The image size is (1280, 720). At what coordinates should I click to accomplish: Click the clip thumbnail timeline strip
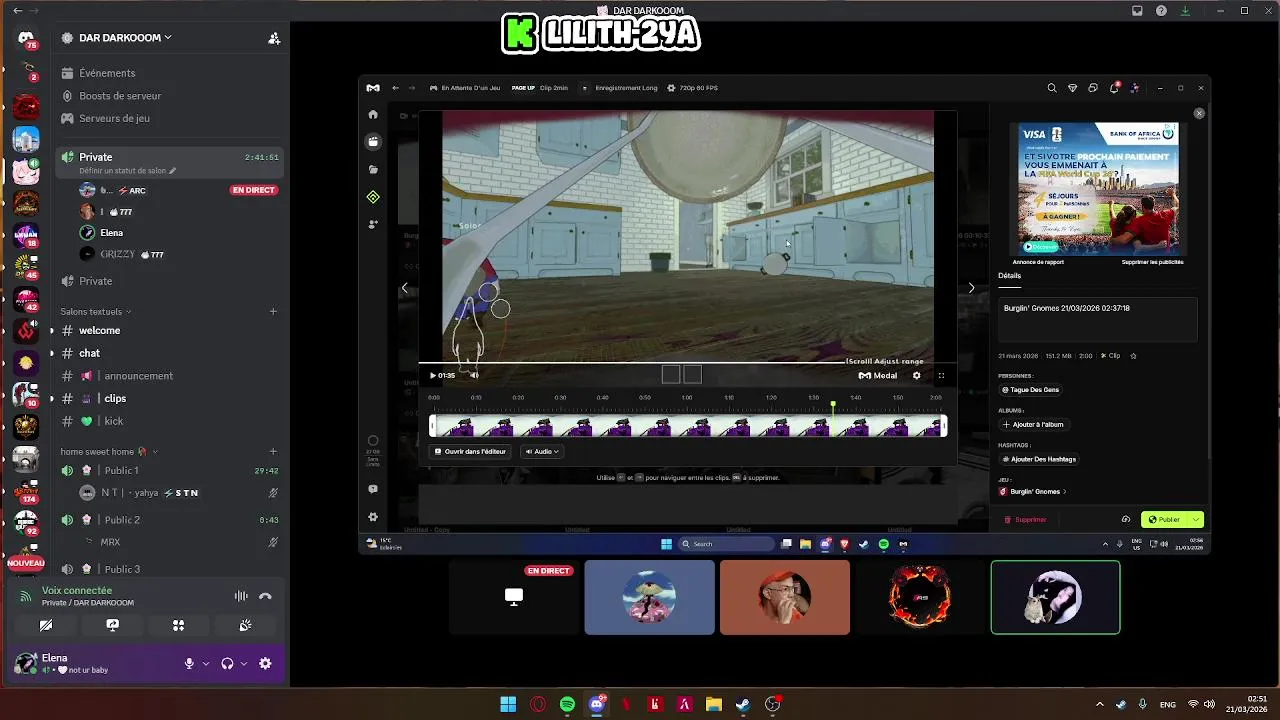click(x=688, y=427)
